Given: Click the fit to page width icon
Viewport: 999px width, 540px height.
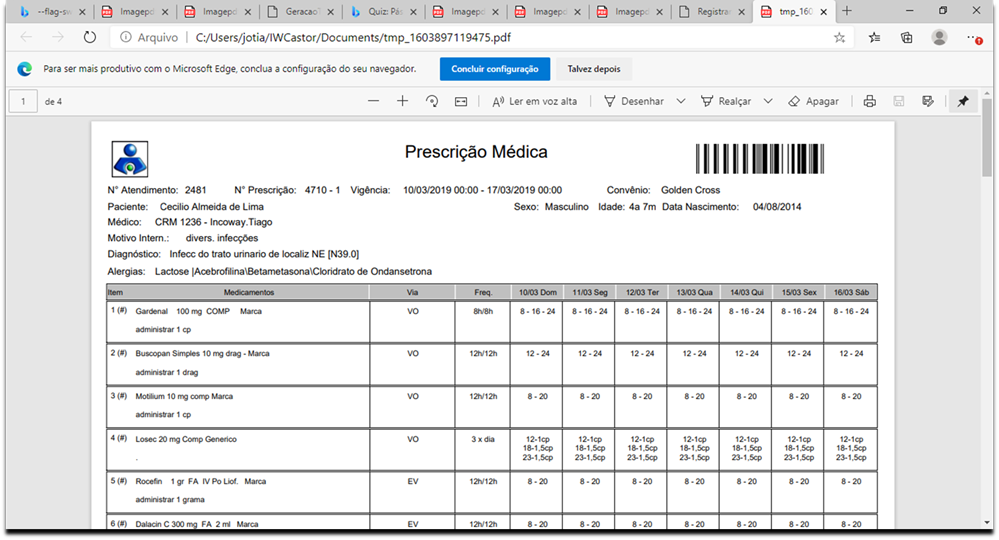Looking at the screenshot, I should [461, 101].
